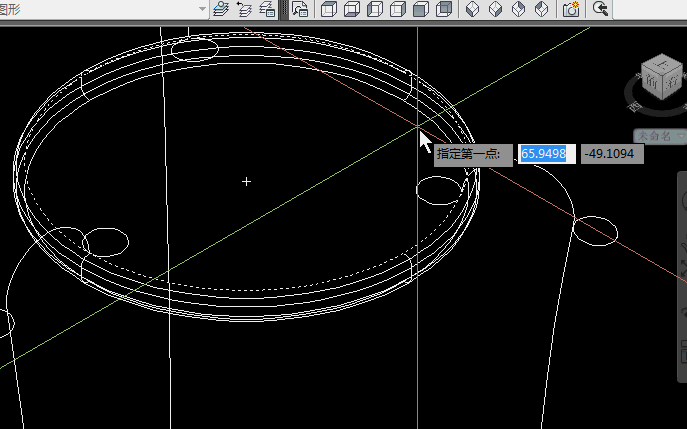Select the Right view icon
Viewport: 687px width, 429px height.
coord(397,9)
